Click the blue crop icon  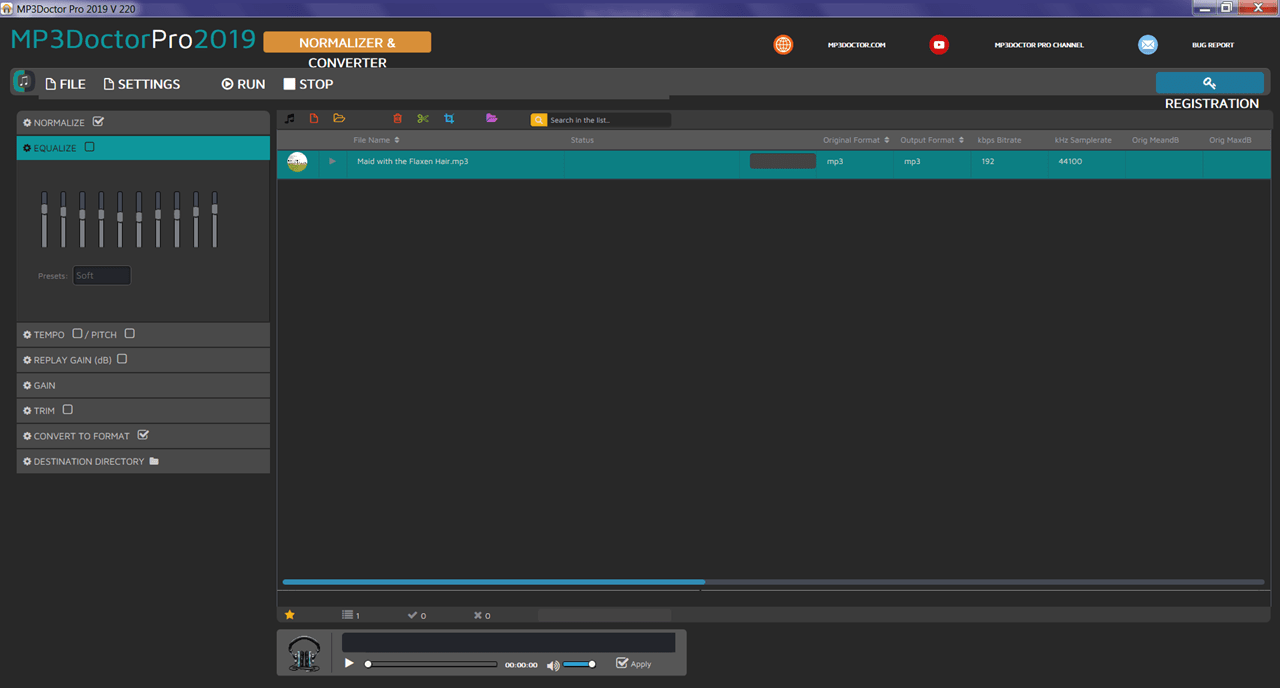[449, 119]
